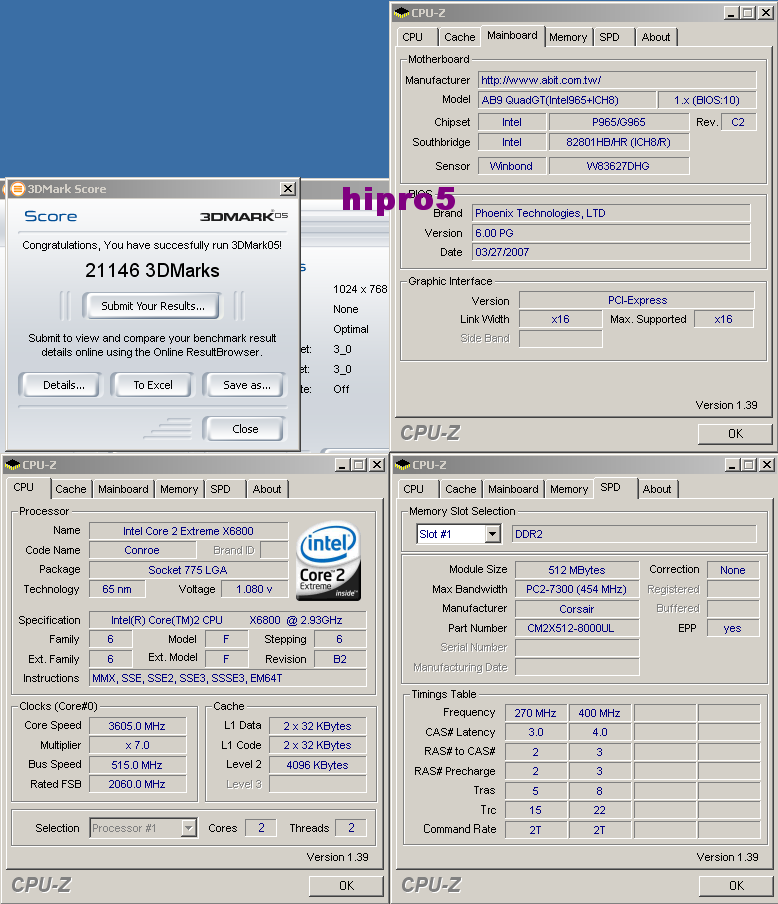Click OK in SPD CPU-Z window
The image size is (778, 904).
click(736, 886)
